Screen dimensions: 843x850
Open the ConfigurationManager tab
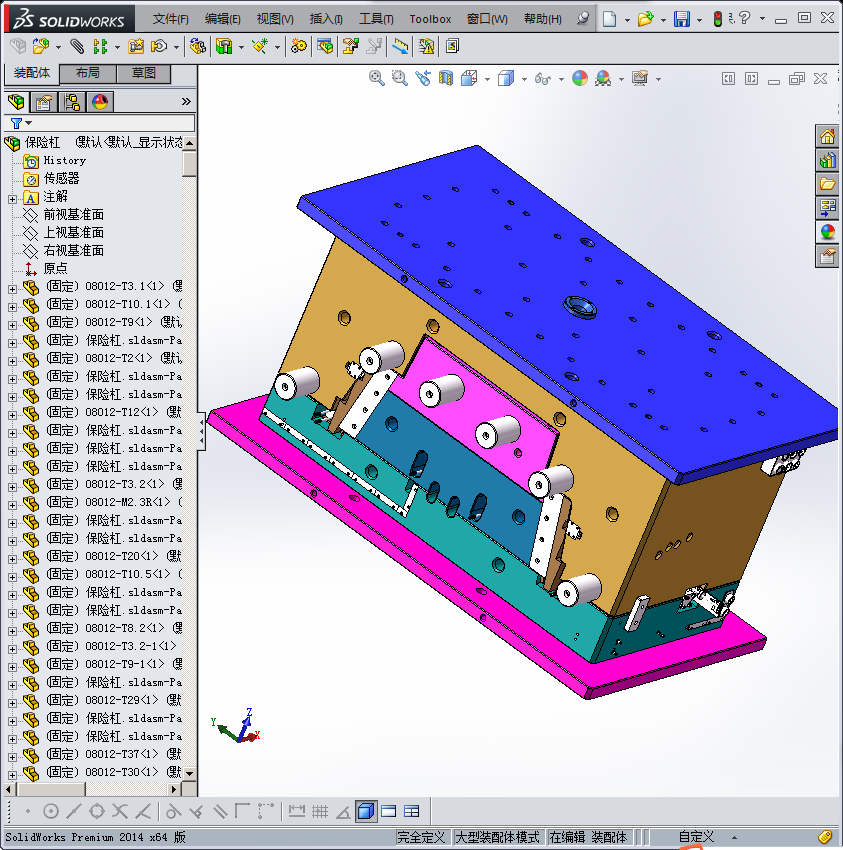click(x=72, y=102)
